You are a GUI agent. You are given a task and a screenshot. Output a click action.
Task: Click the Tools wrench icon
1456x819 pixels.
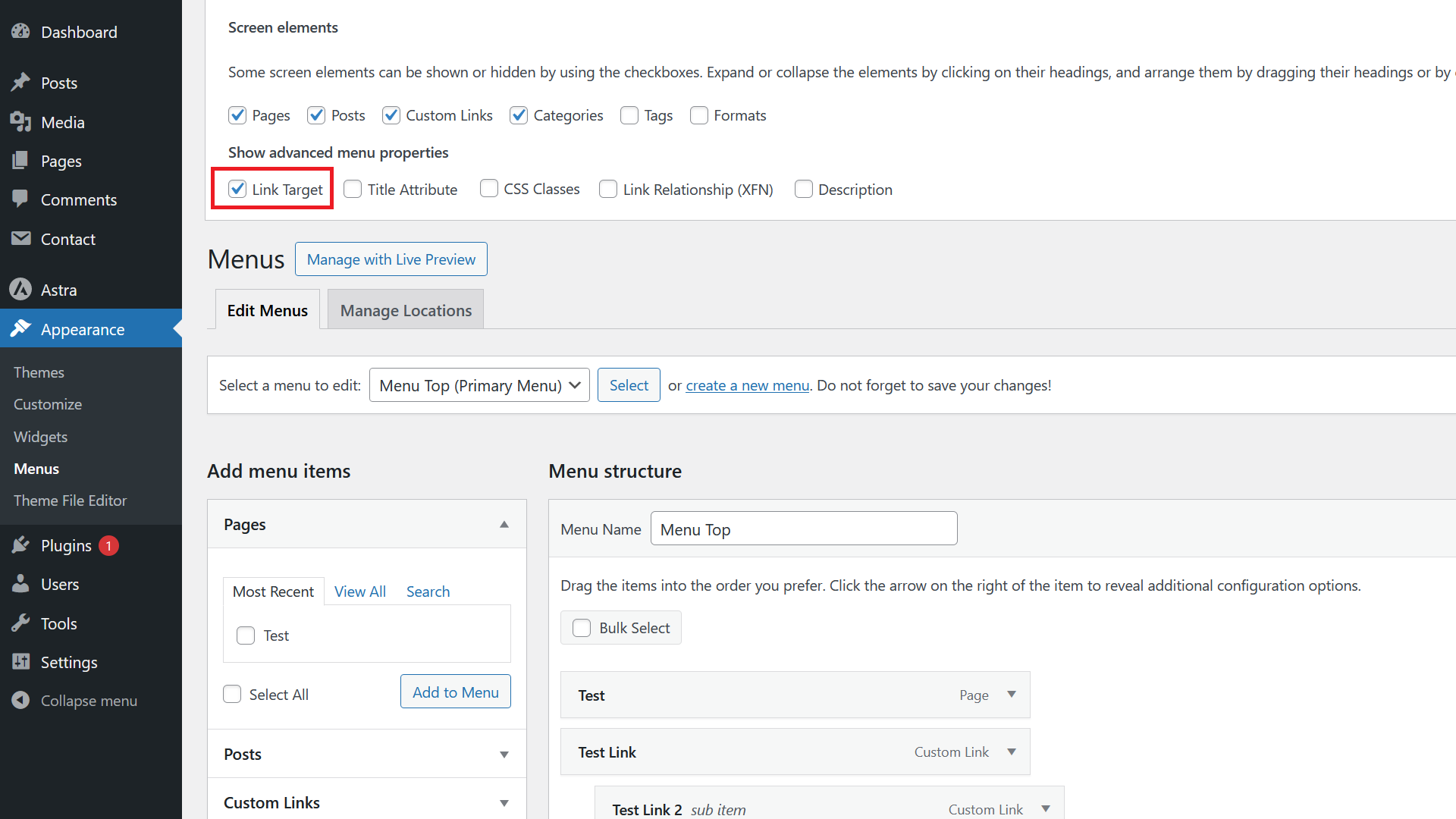click(20, 623)
